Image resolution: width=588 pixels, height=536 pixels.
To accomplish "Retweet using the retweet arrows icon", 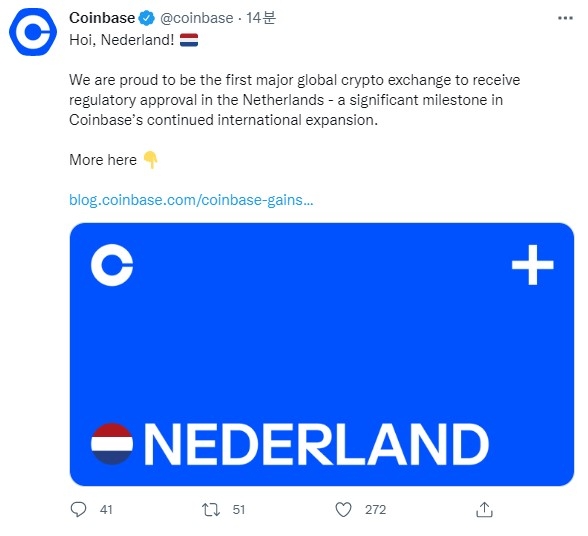I will pos(211,509).
